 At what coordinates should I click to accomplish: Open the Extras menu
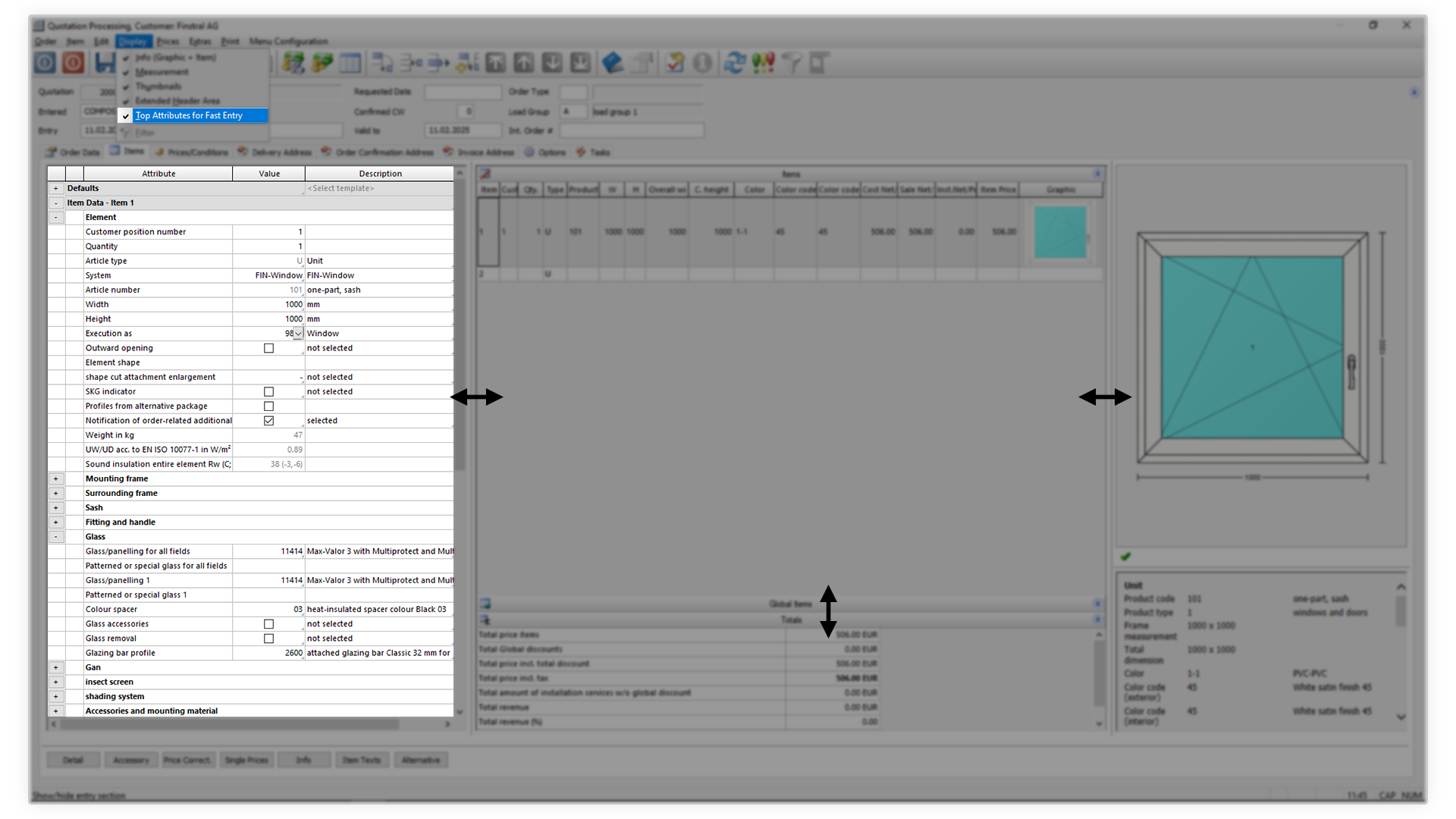[x=200, y=42]
